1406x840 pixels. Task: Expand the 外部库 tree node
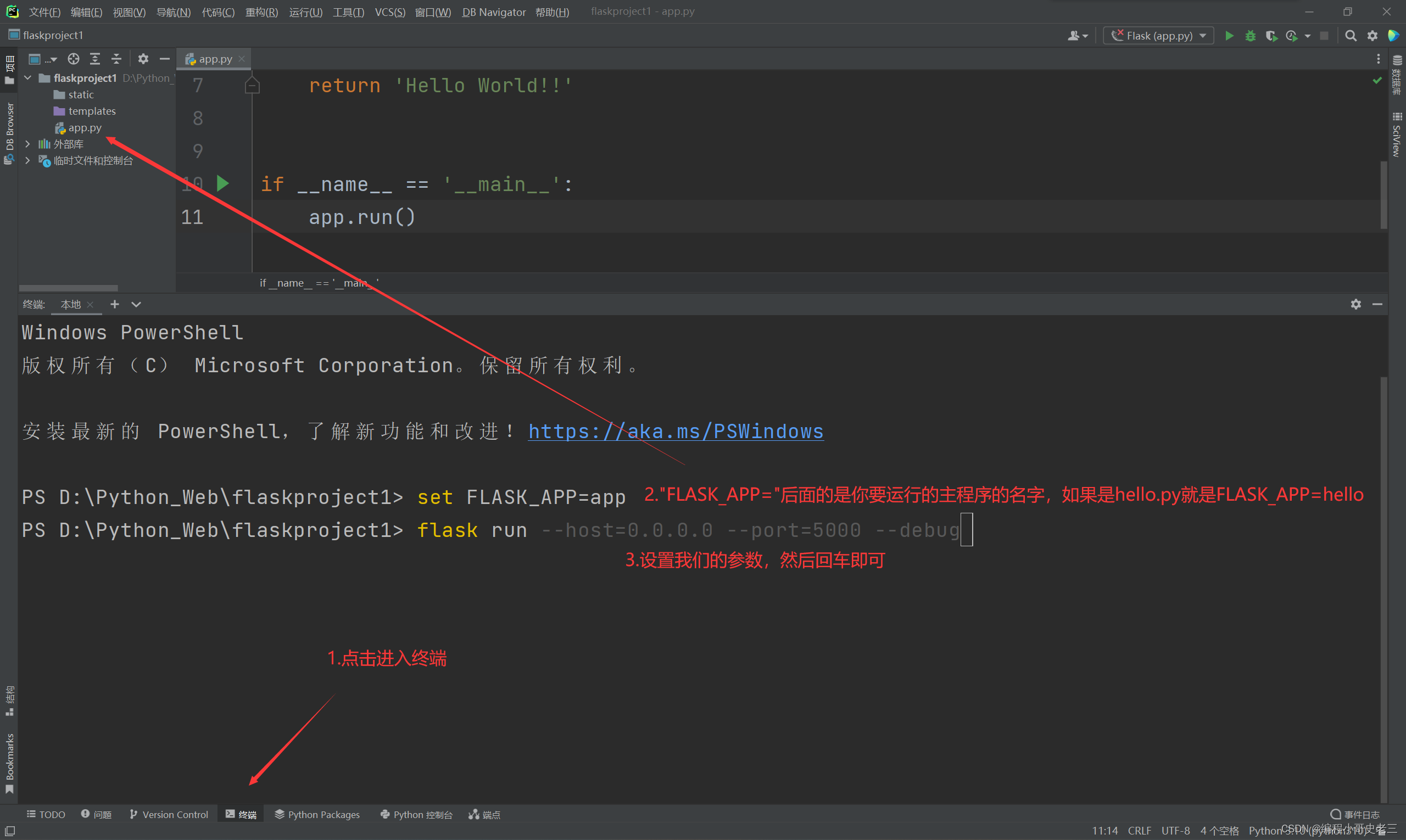[x=27, y=144]
